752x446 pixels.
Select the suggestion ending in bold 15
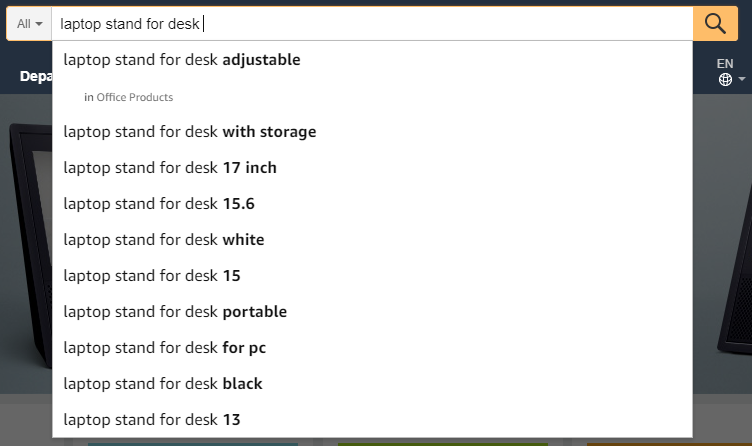point(152,275)
